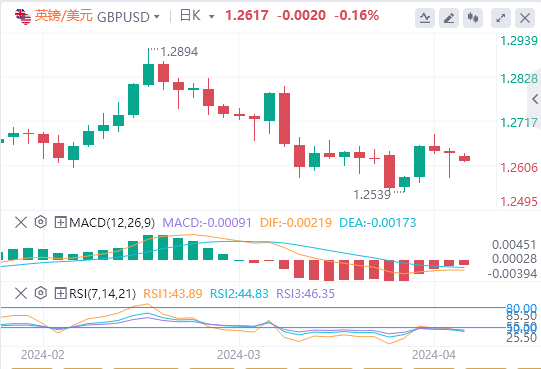
Task: Click the percent change -0.16%
Action: click(356, 16)
